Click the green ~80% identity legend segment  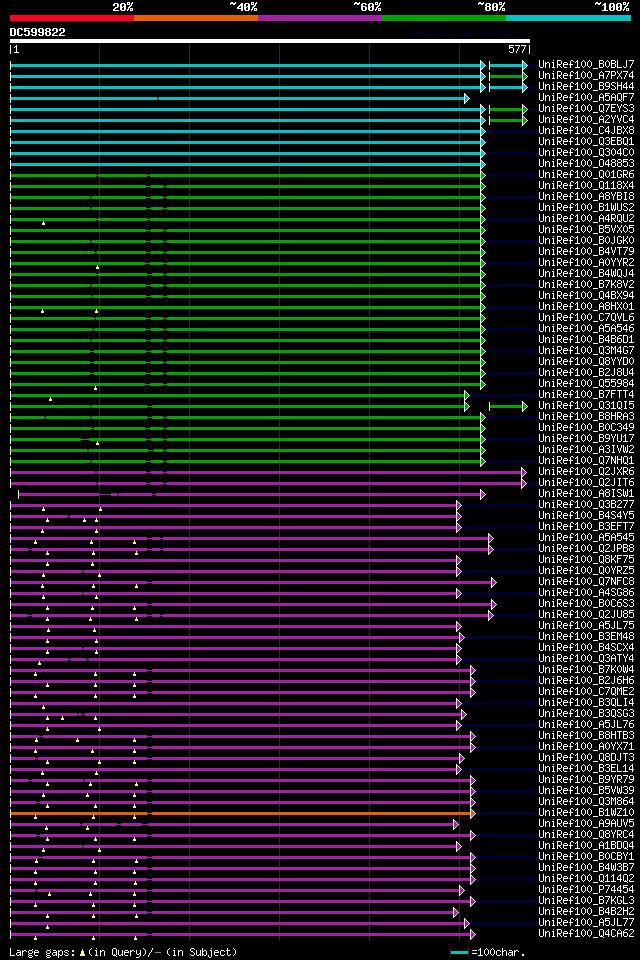coord(444,18)
